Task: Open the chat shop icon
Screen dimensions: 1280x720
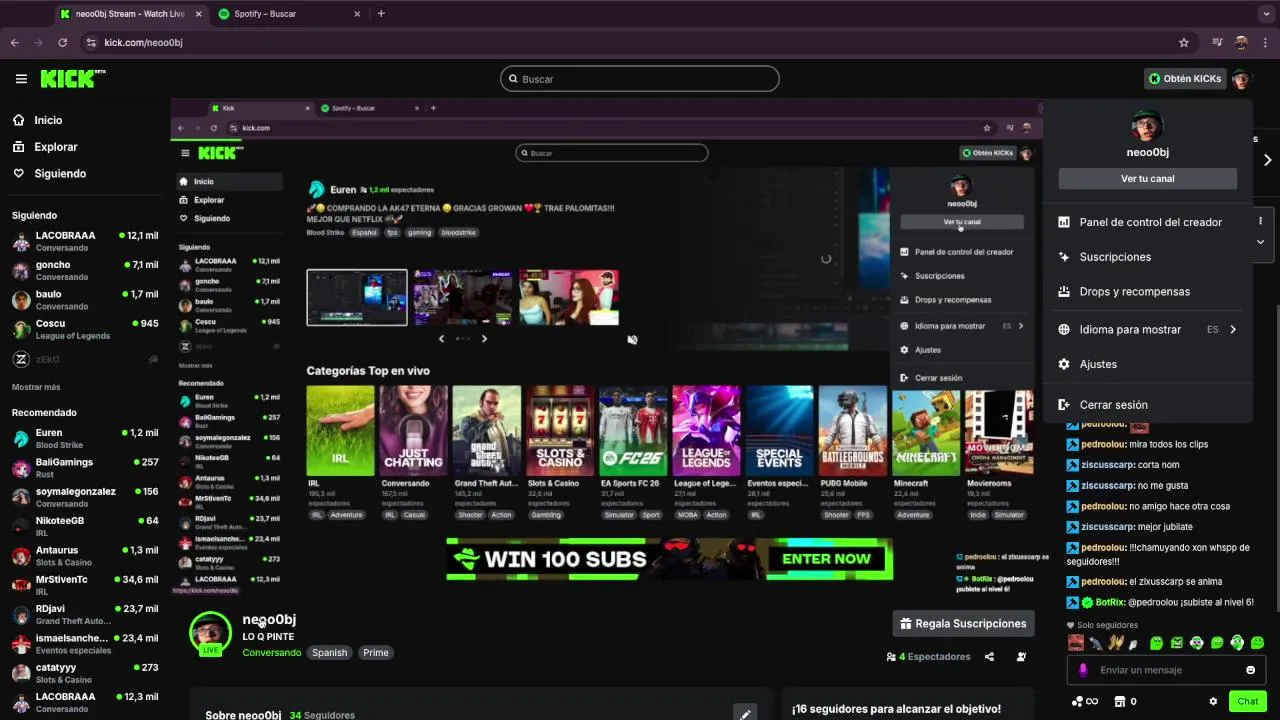Action: click(1120, 702)
